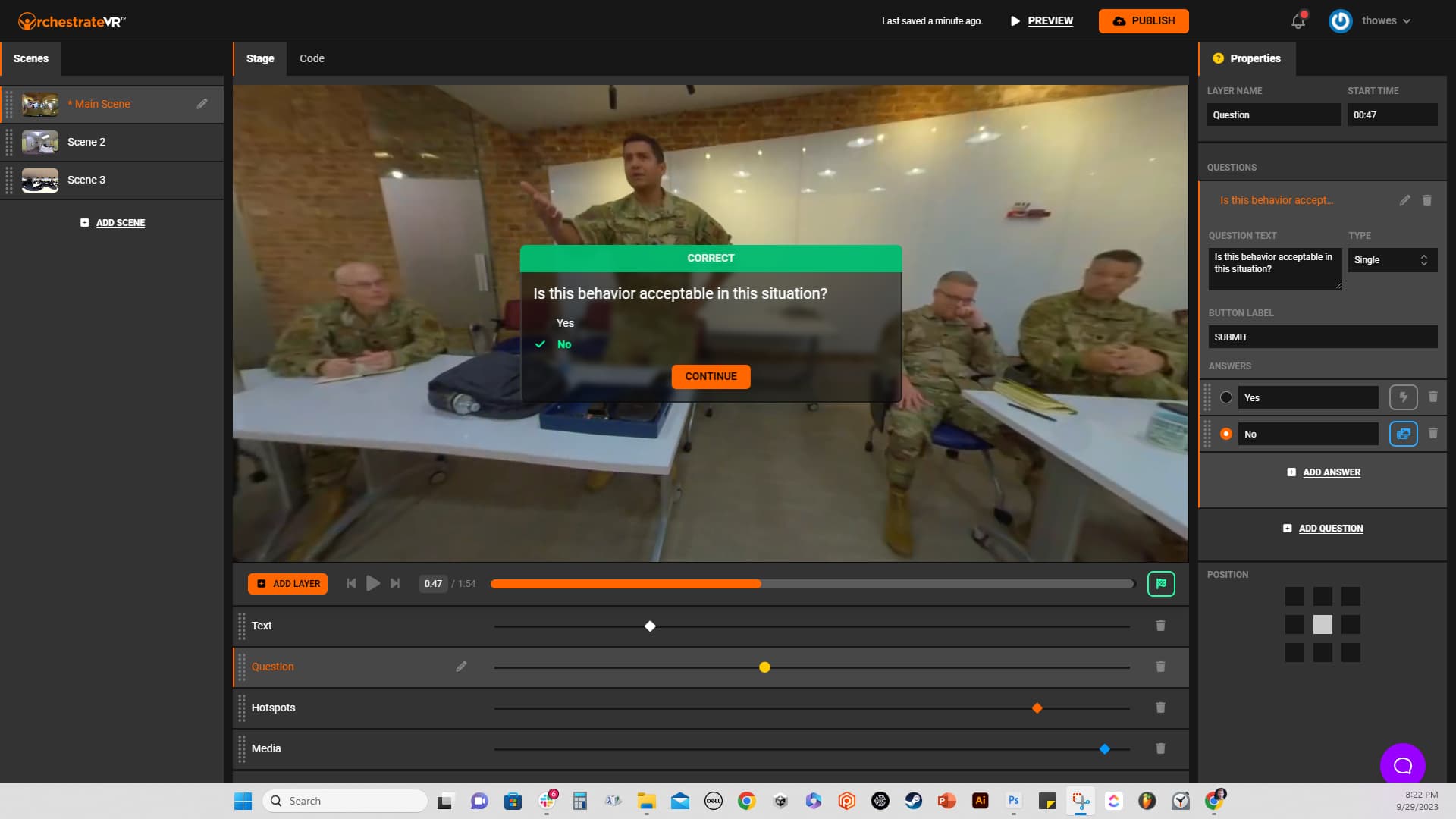Click the scene link icon for No answer
The height and width of the screenshot is (819, 1456).
pos(1403,434)
